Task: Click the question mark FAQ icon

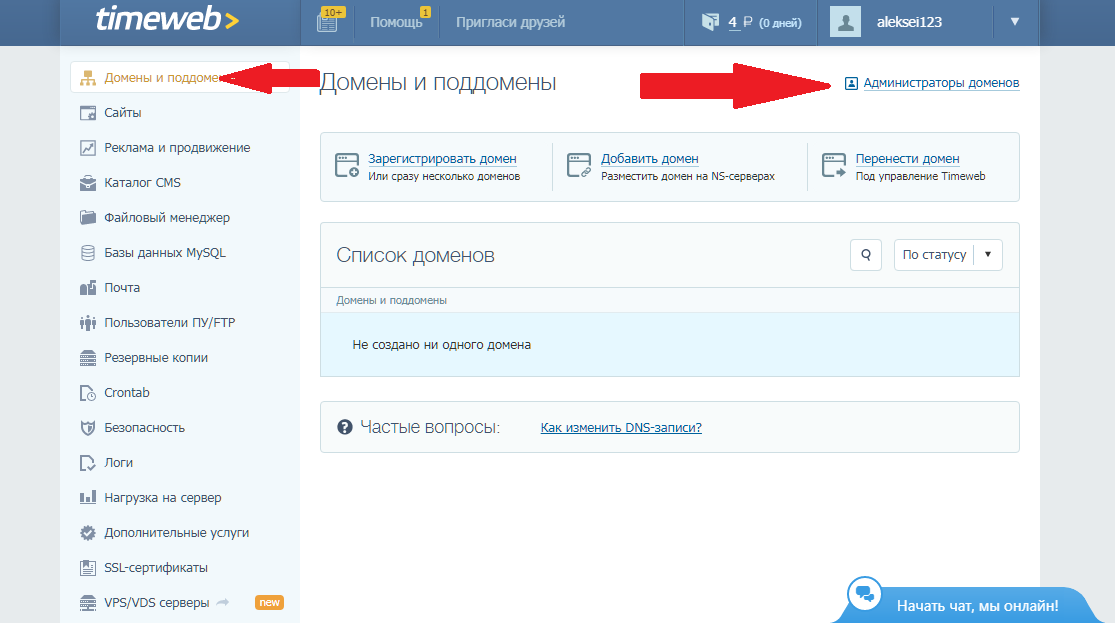Action: point(345,427)
